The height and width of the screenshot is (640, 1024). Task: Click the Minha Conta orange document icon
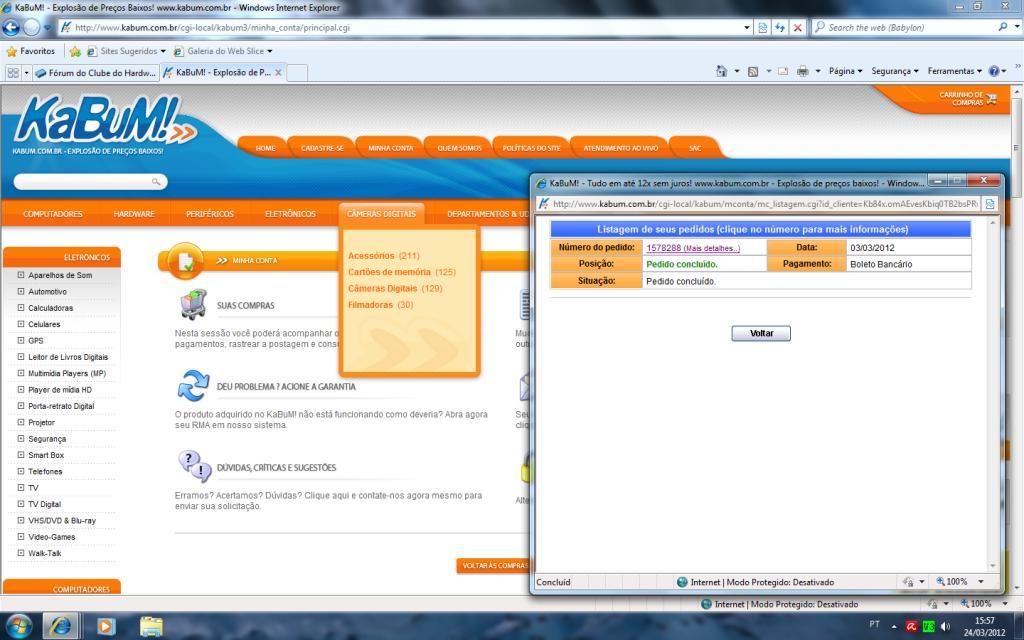click(x=185, y=261)
